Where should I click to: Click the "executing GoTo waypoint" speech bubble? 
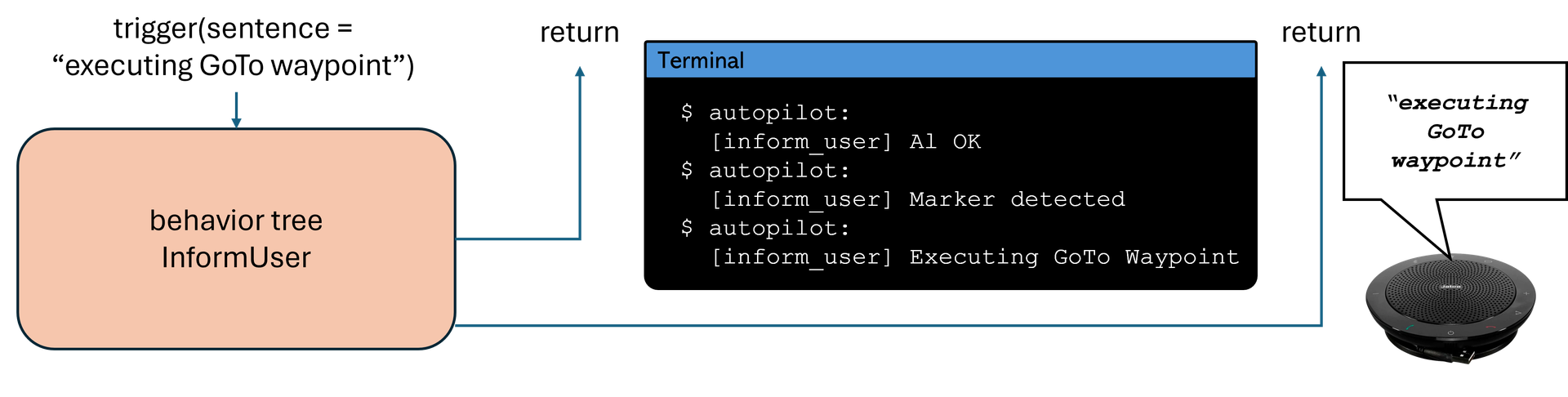pos(1455,131)
